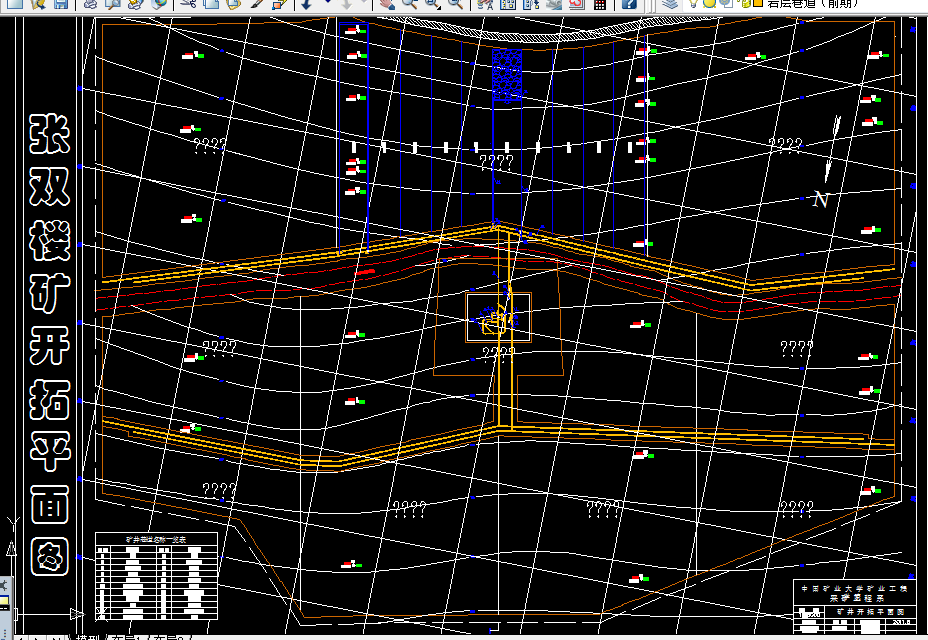Screen dimensions: 928x640
Task: Click the 3D DWF globe icon
Action: [159, 4]
